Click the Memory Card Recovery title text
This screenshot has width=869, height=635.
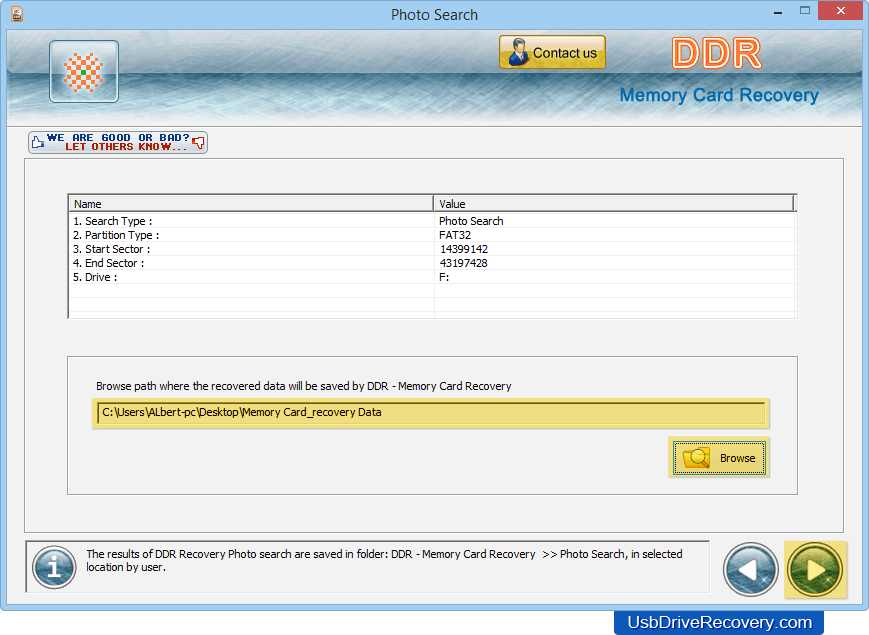click(x=719, y=95)
